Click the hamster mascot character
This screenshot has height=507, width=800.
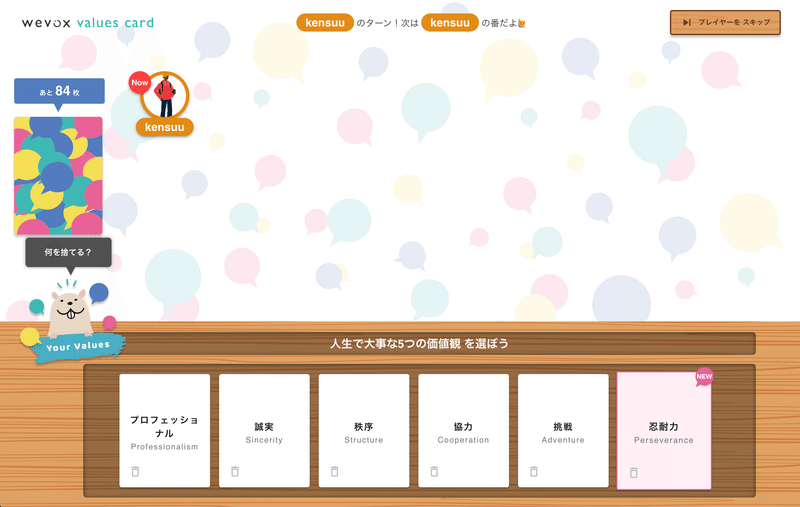pyautogui.click(x=70, y=313)
